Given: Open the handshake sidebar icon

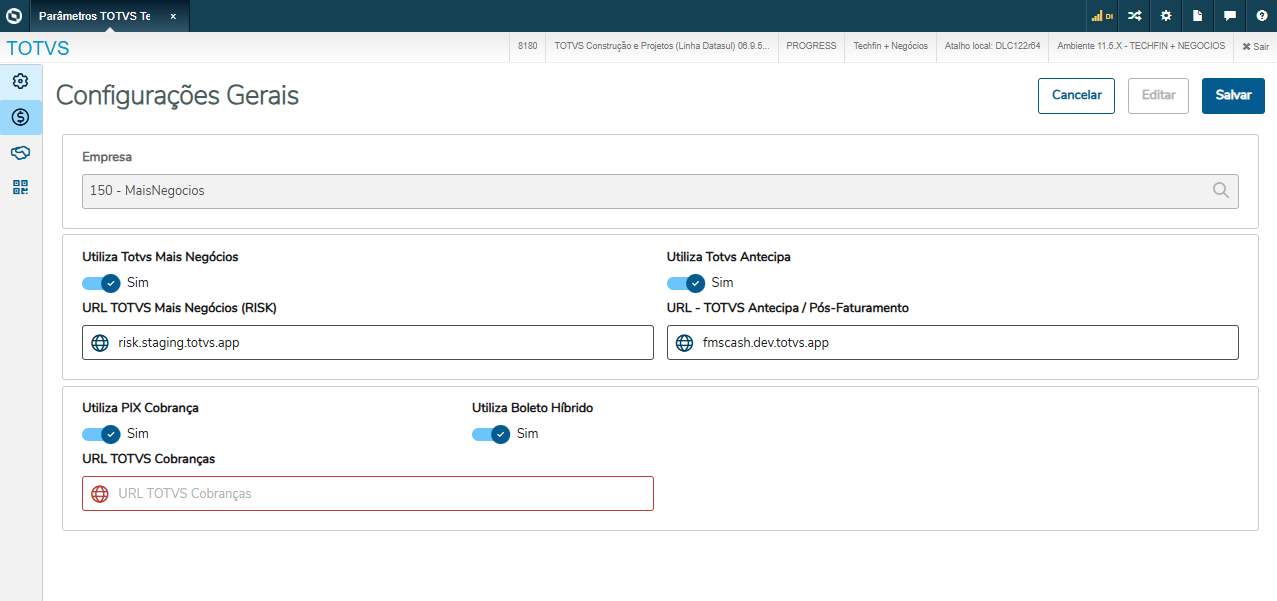Looking at the screenshot, I should tap(20, 152).
